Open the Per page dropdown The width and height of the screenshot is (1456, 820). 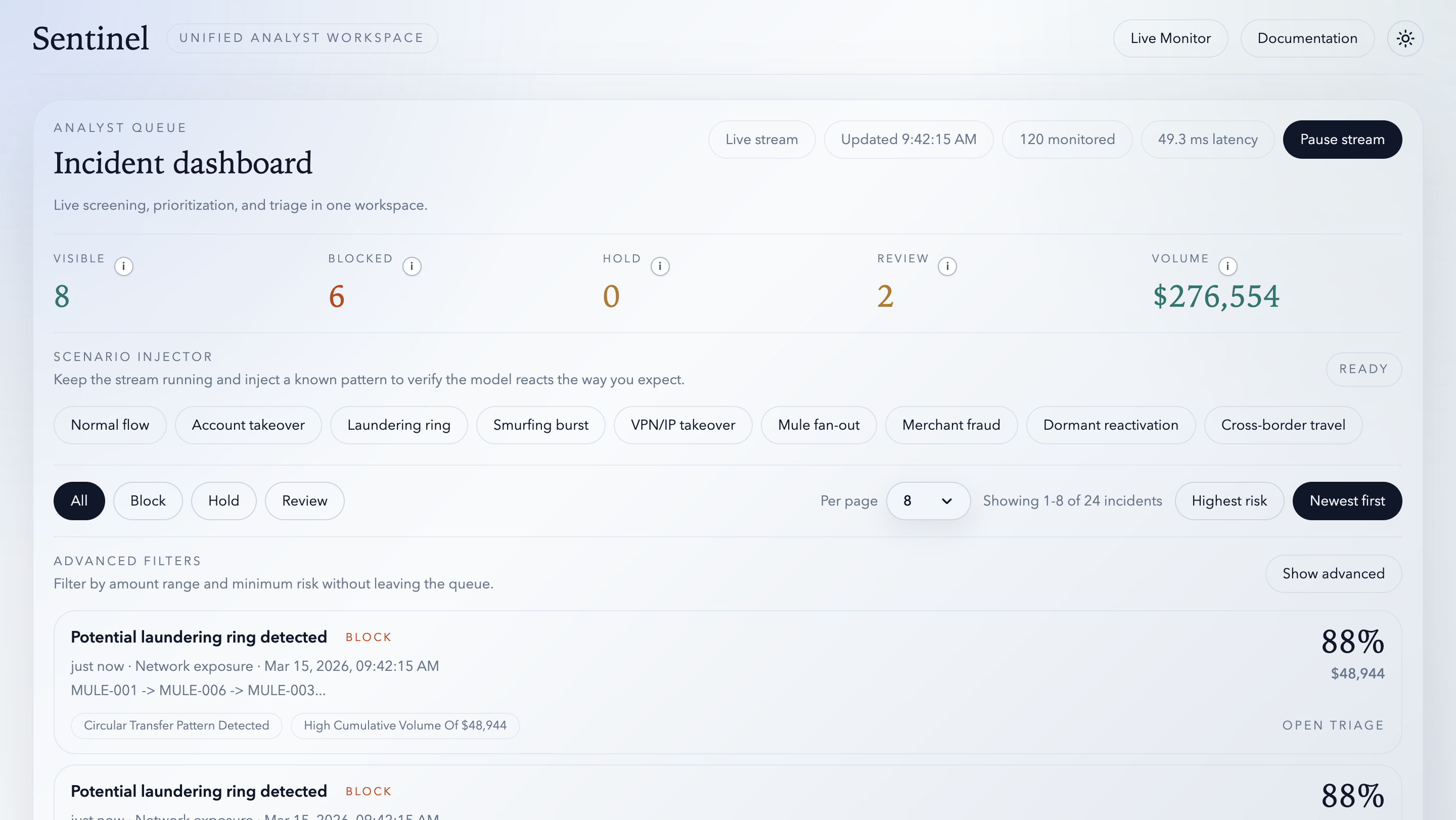(928, 500)
